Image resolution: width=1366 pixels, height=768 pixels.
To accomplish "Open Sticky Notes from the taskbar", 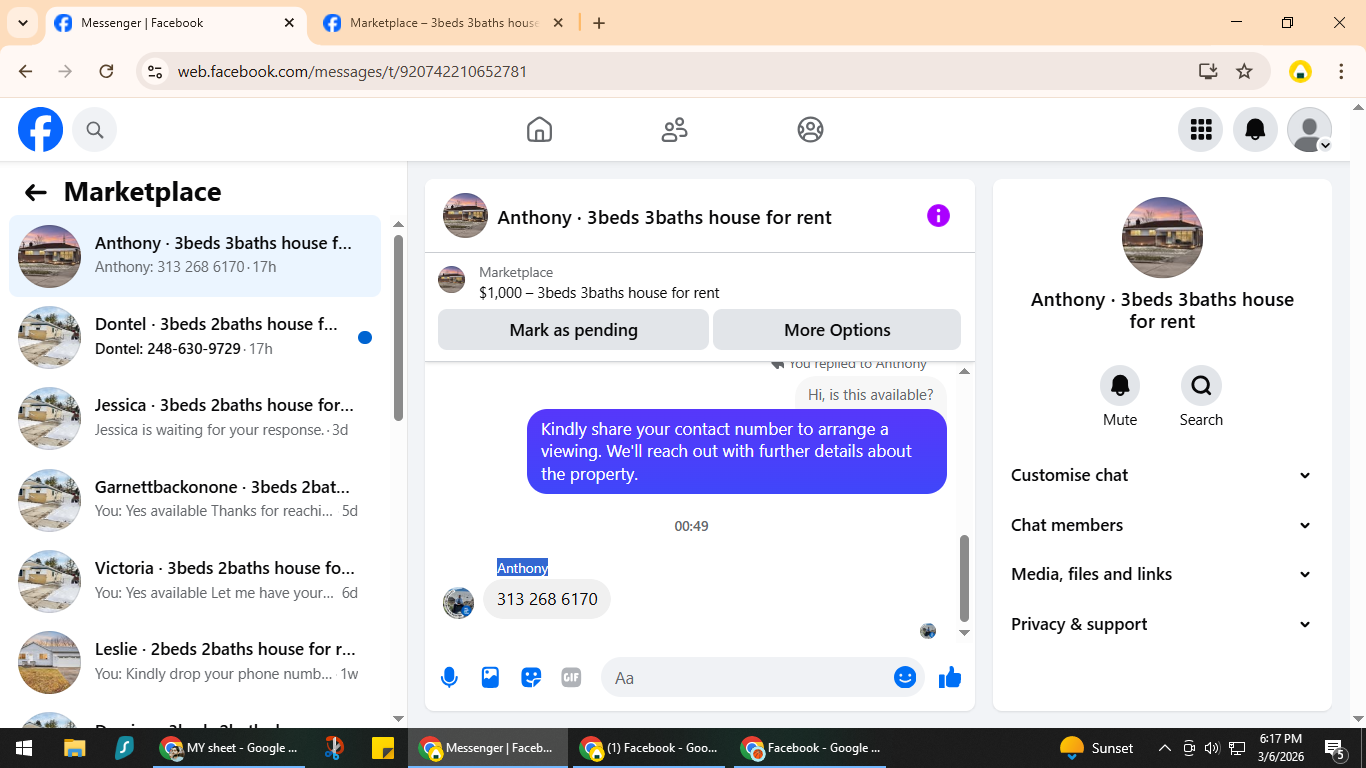I will tap(382, 748).
